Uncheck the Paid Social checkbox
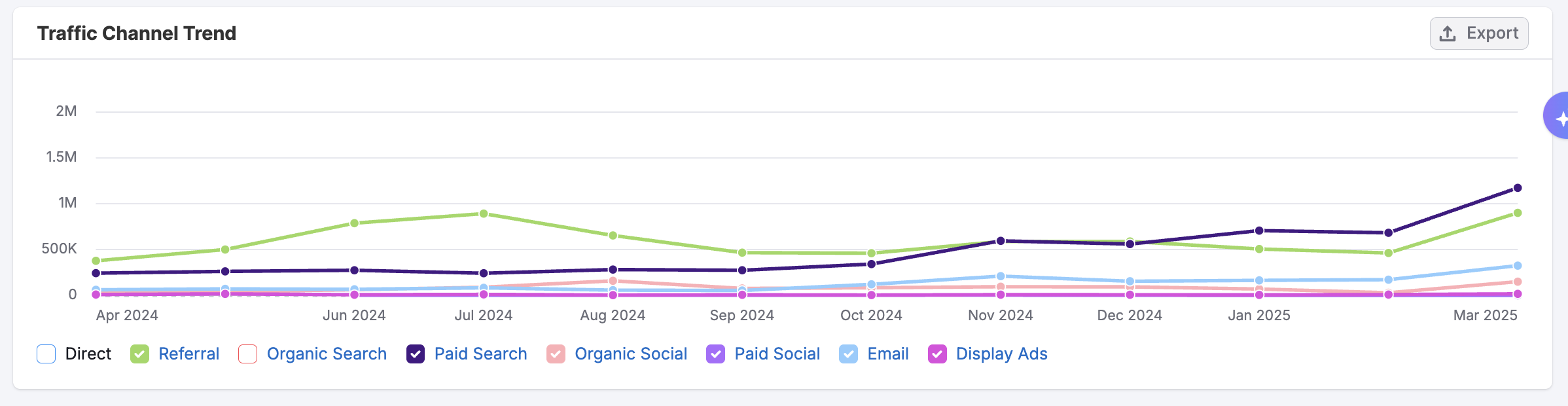This screenshot has height=406, width=1568. click(x=715, y=354)
